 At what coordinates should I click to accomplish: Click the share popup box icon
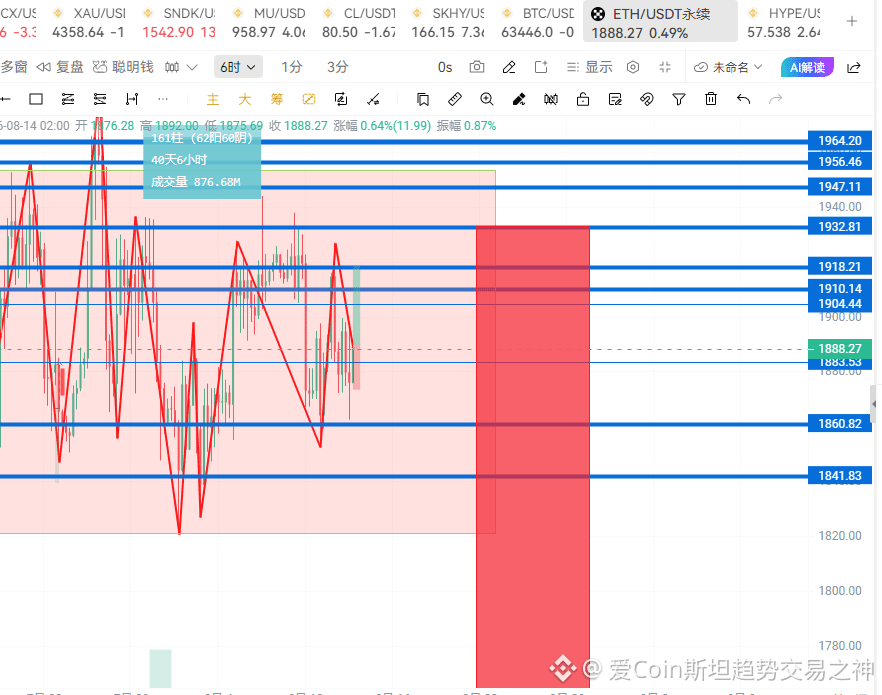541,67
